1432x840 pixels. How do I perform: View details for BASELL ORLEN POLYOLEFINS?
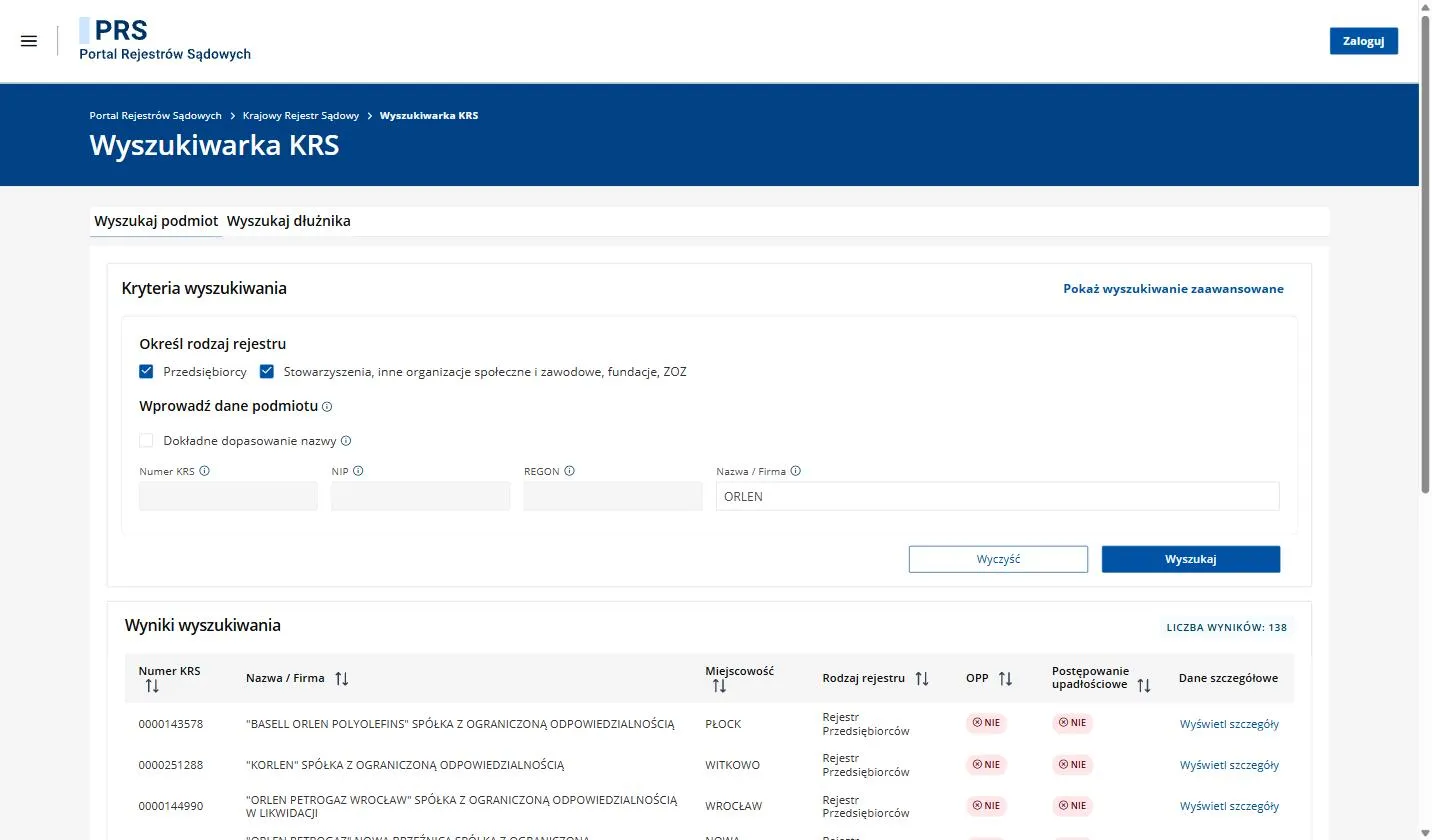coord(1229,724)
